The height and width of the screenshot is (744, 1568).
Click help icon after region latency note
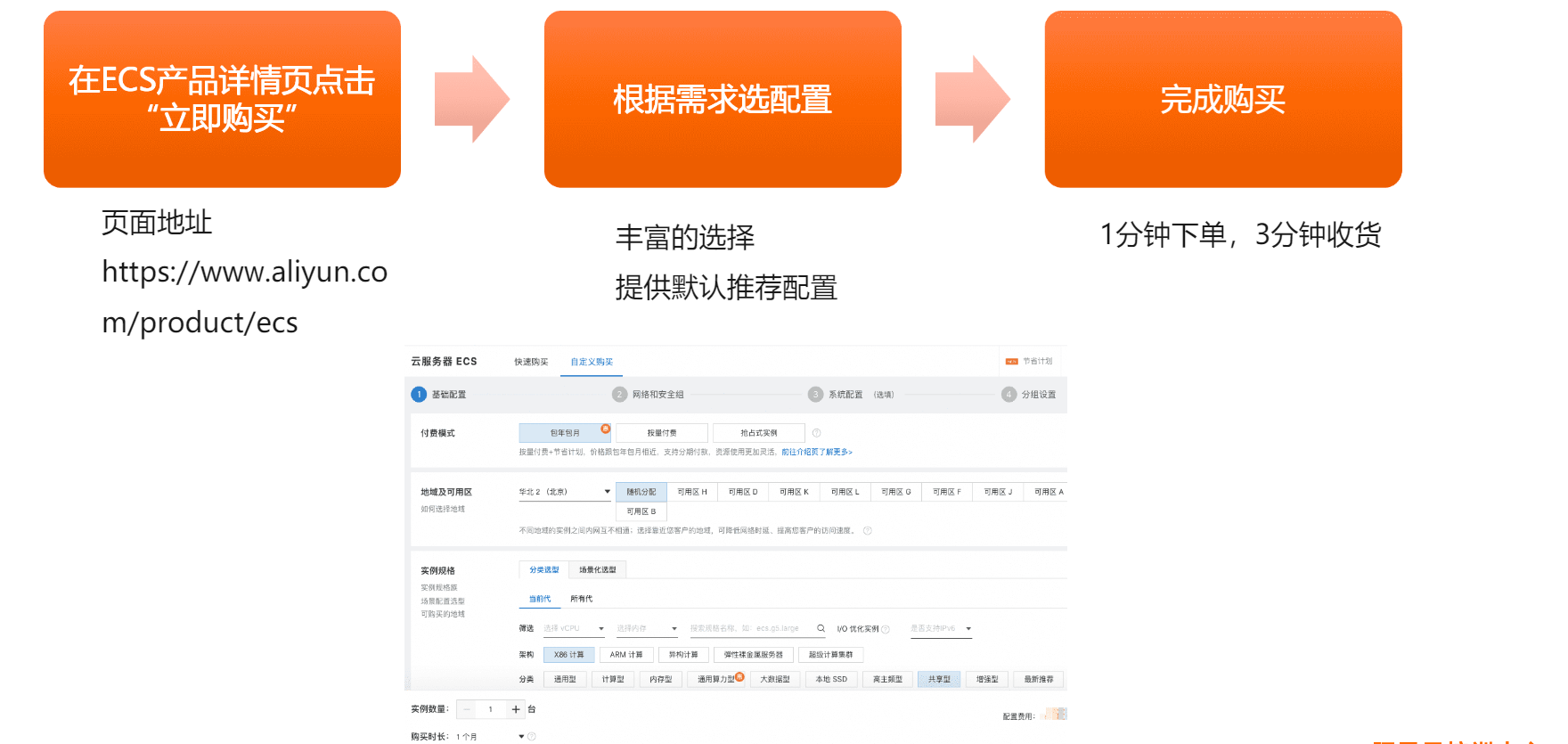click(867, 531)
